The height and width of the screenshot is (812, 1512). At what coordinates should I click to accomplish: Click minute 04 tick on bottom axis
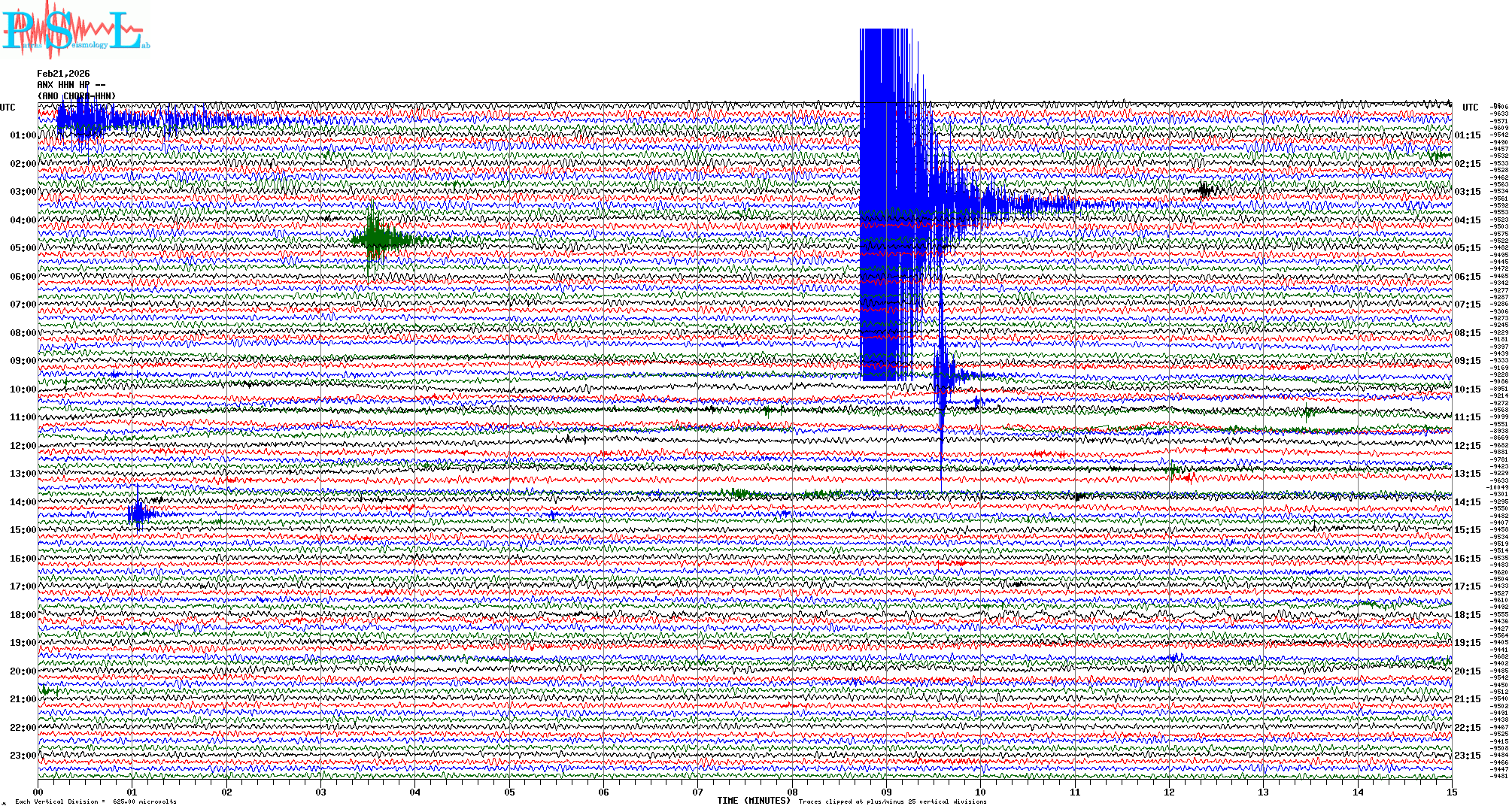coord(415,792)
